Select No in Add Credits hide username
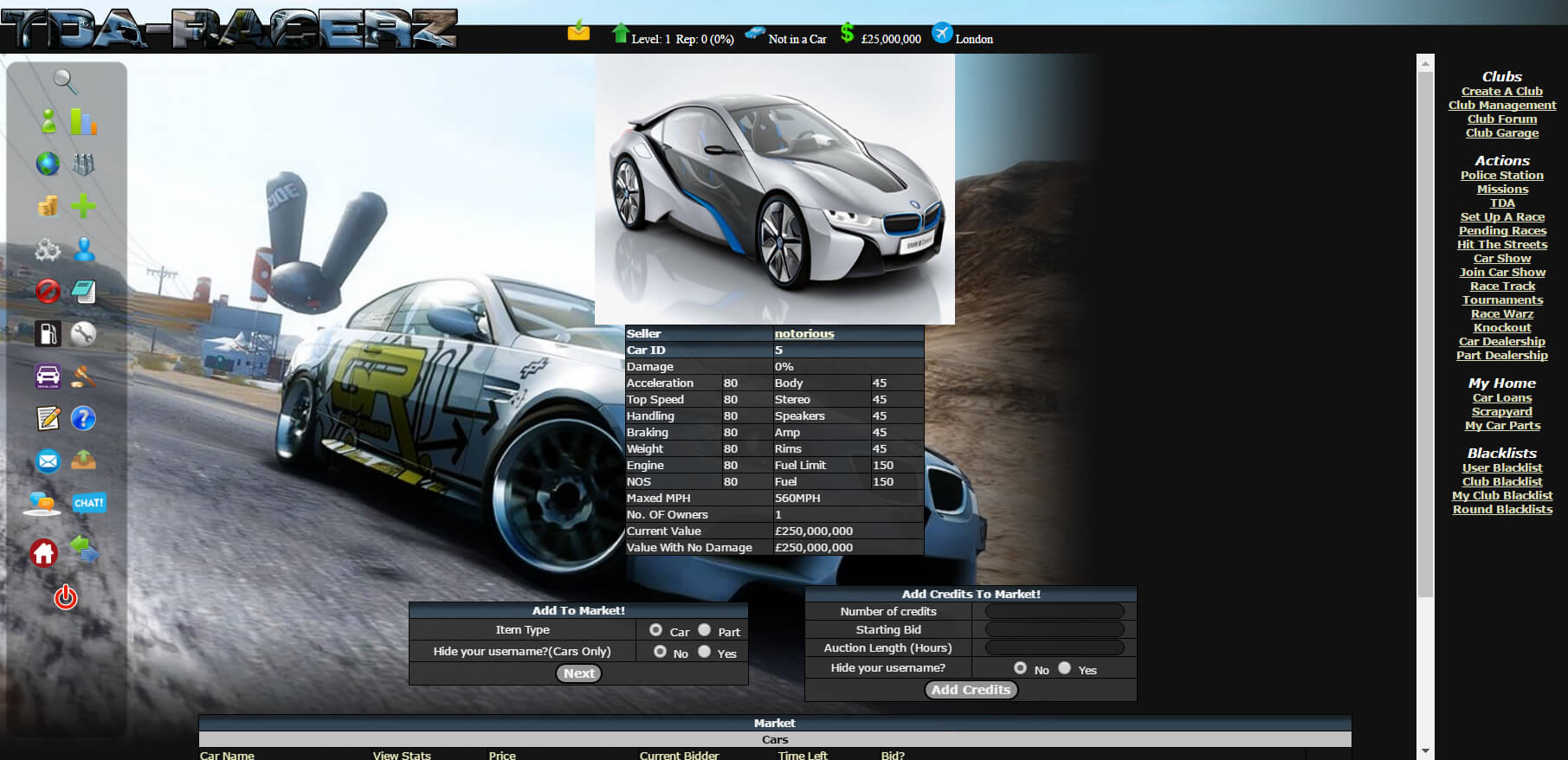Viewport: 1568px width, 760px height. point(1020,668)
